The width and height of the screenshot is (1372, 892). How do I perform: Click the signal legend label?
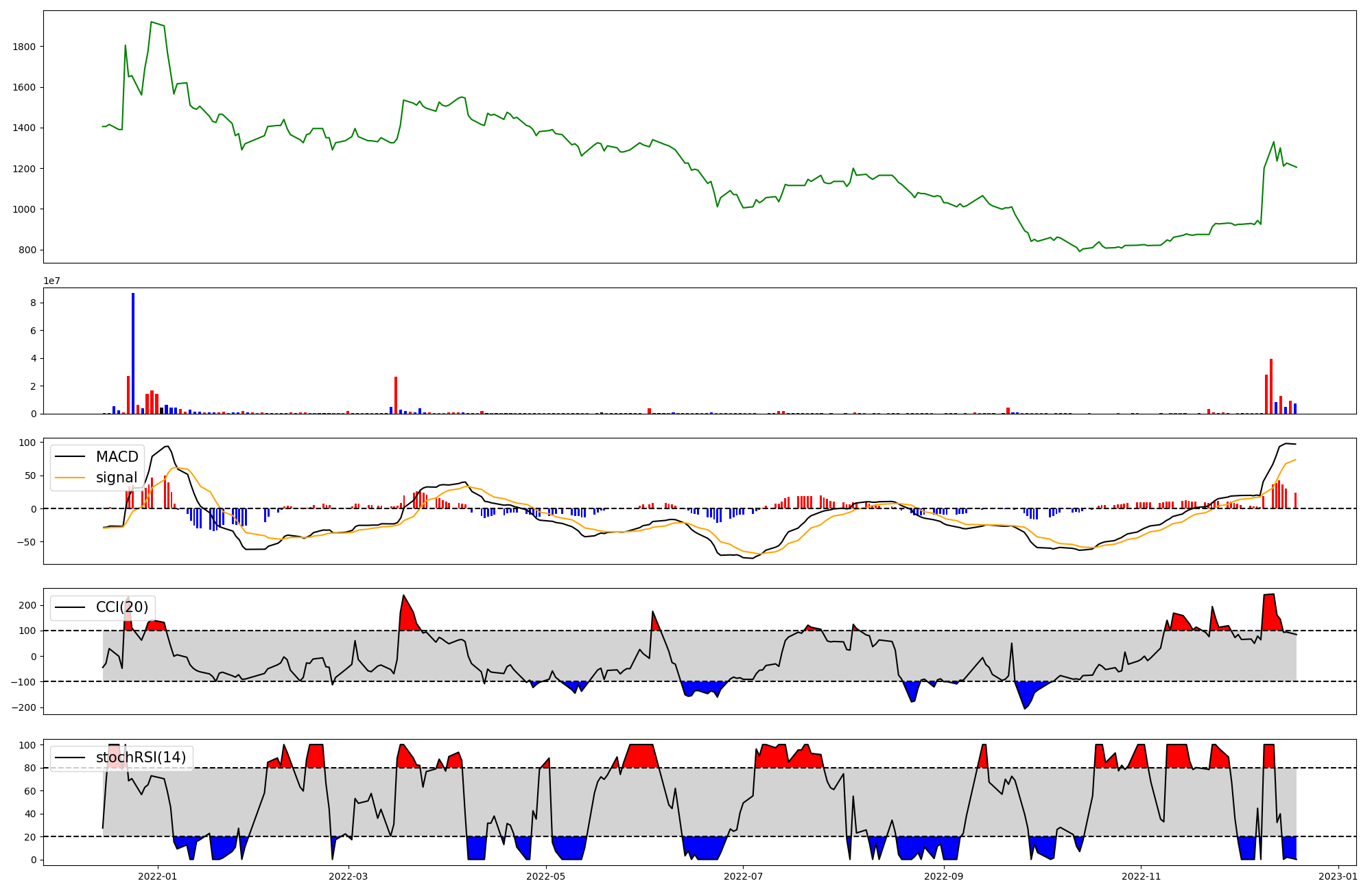pos(117,478)
